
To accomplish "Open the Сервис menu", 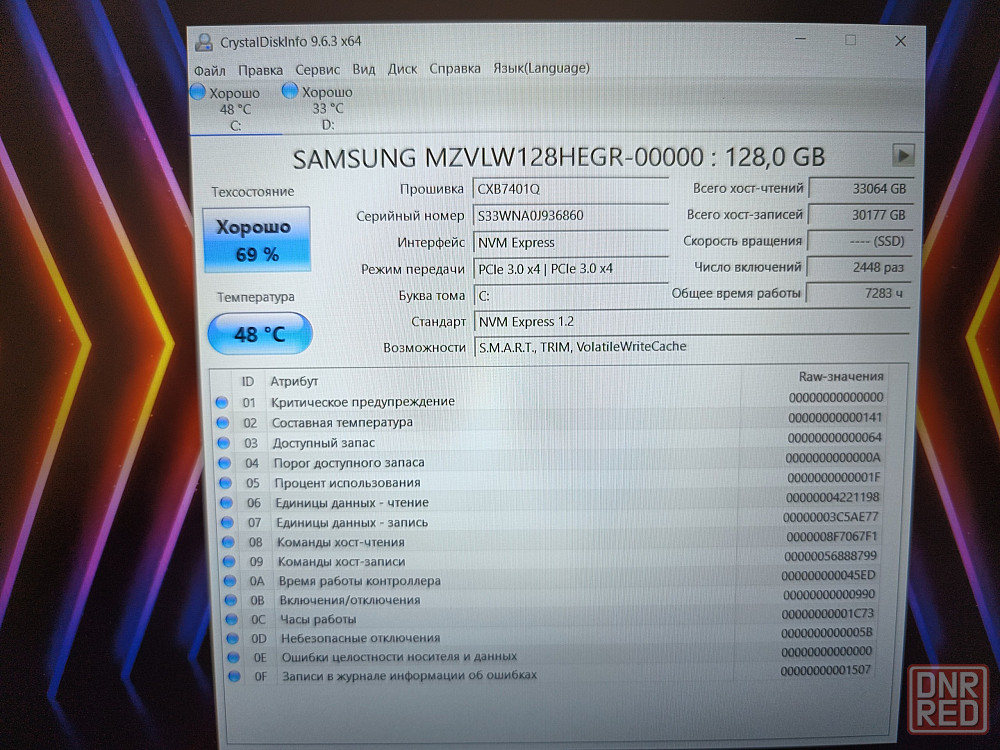I will click(317, 69).
